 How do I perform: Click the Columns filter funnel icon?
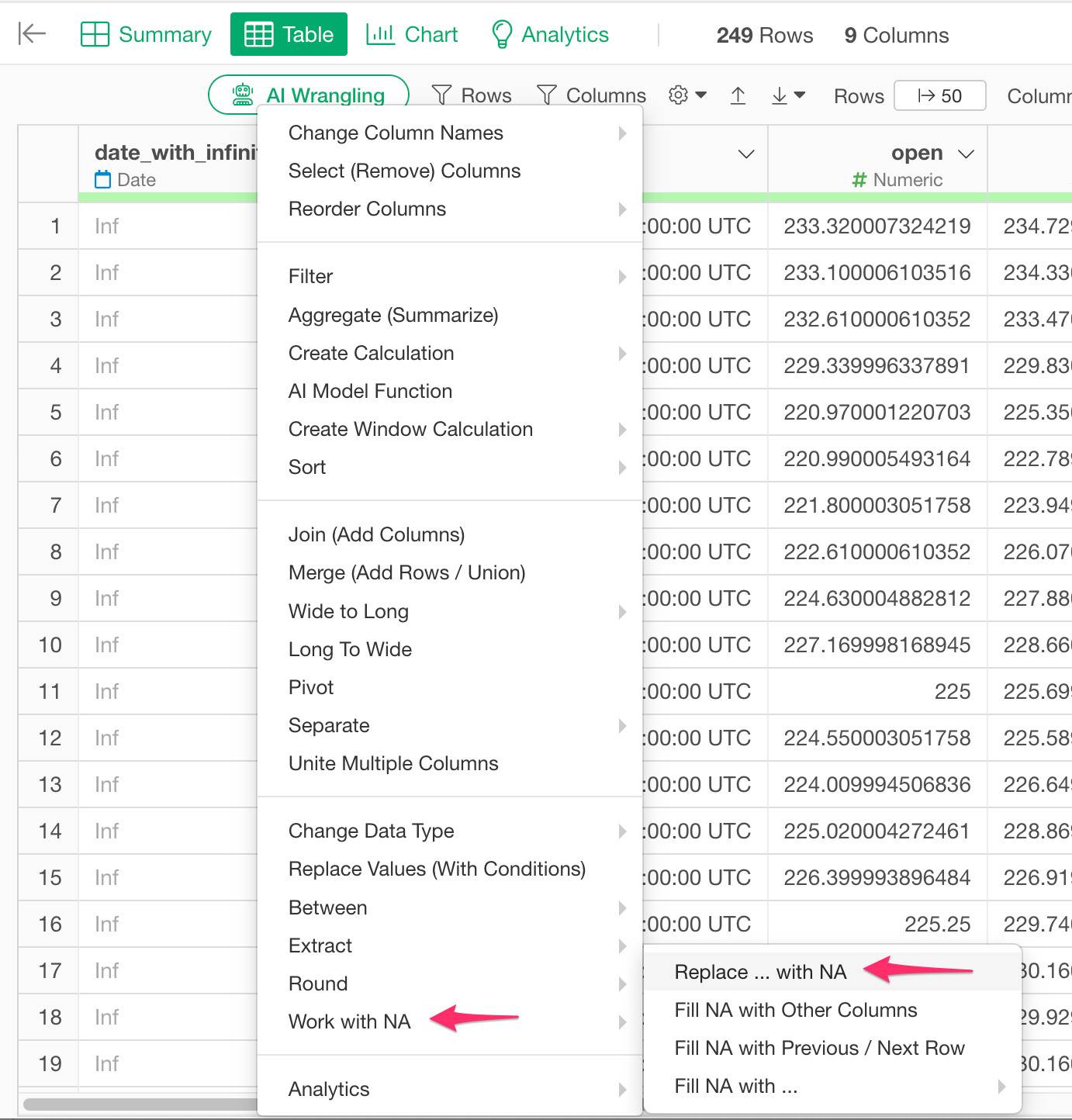pos(547,95)
